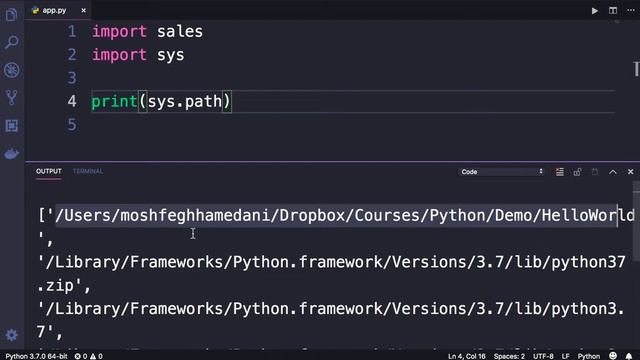Maximize the panel with the chevron
640x360 pixels.
pyautogui.click(x=613, y=172)
